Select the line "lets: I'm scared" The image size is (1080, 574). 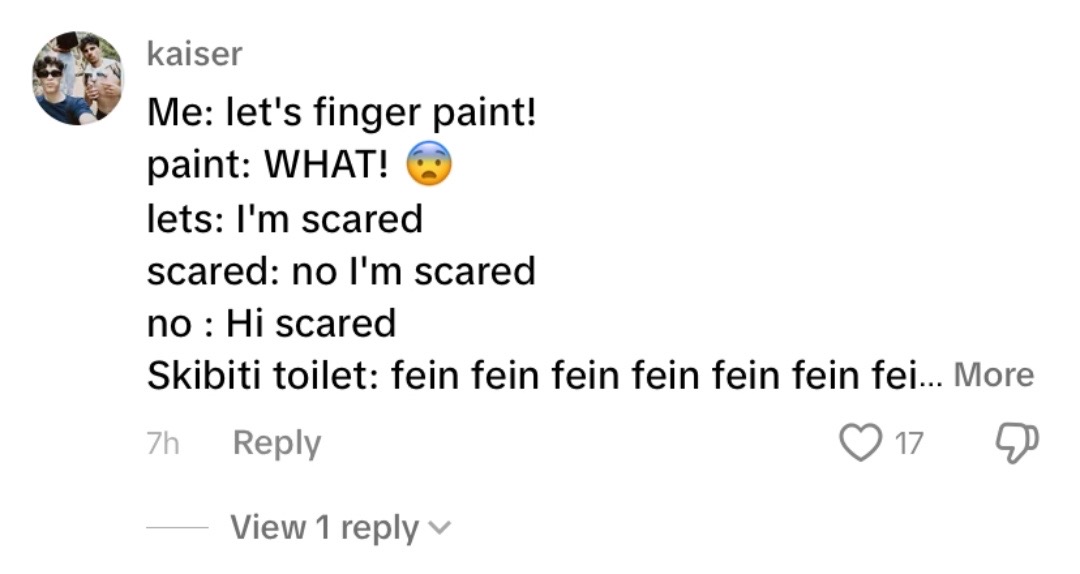pyautogui.click(x=284, y=219)
